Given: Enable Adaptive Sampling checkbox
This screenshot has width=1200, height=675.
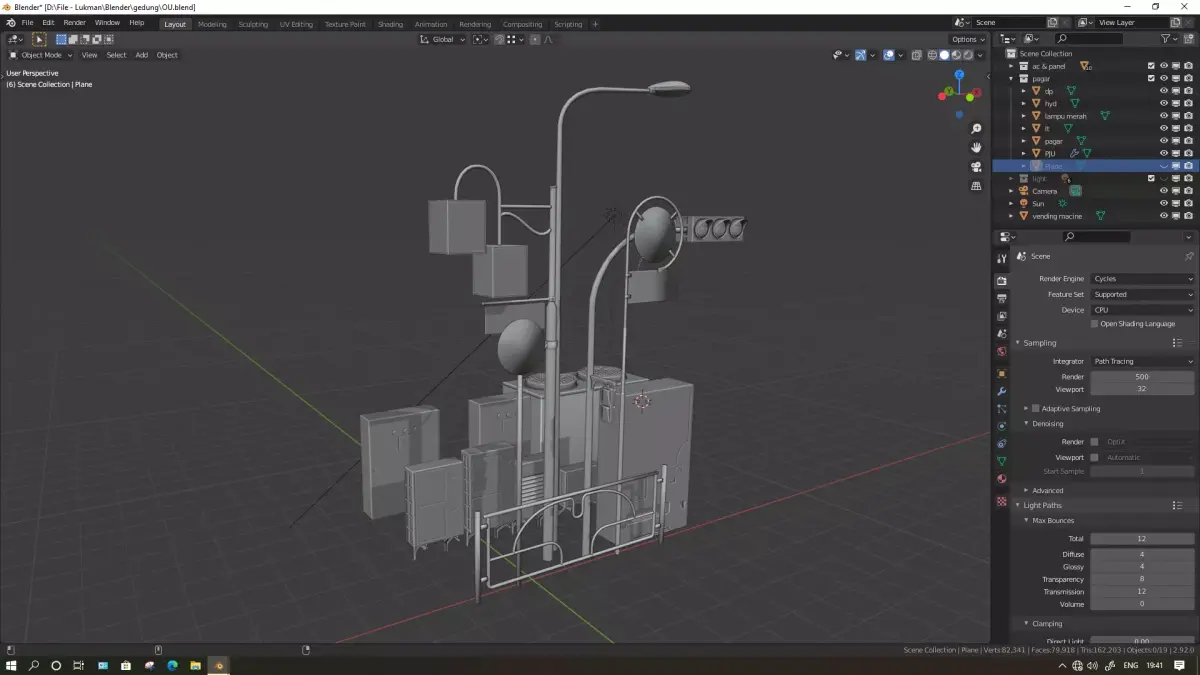Looking at the screenshot, I should click(1036, 408).
